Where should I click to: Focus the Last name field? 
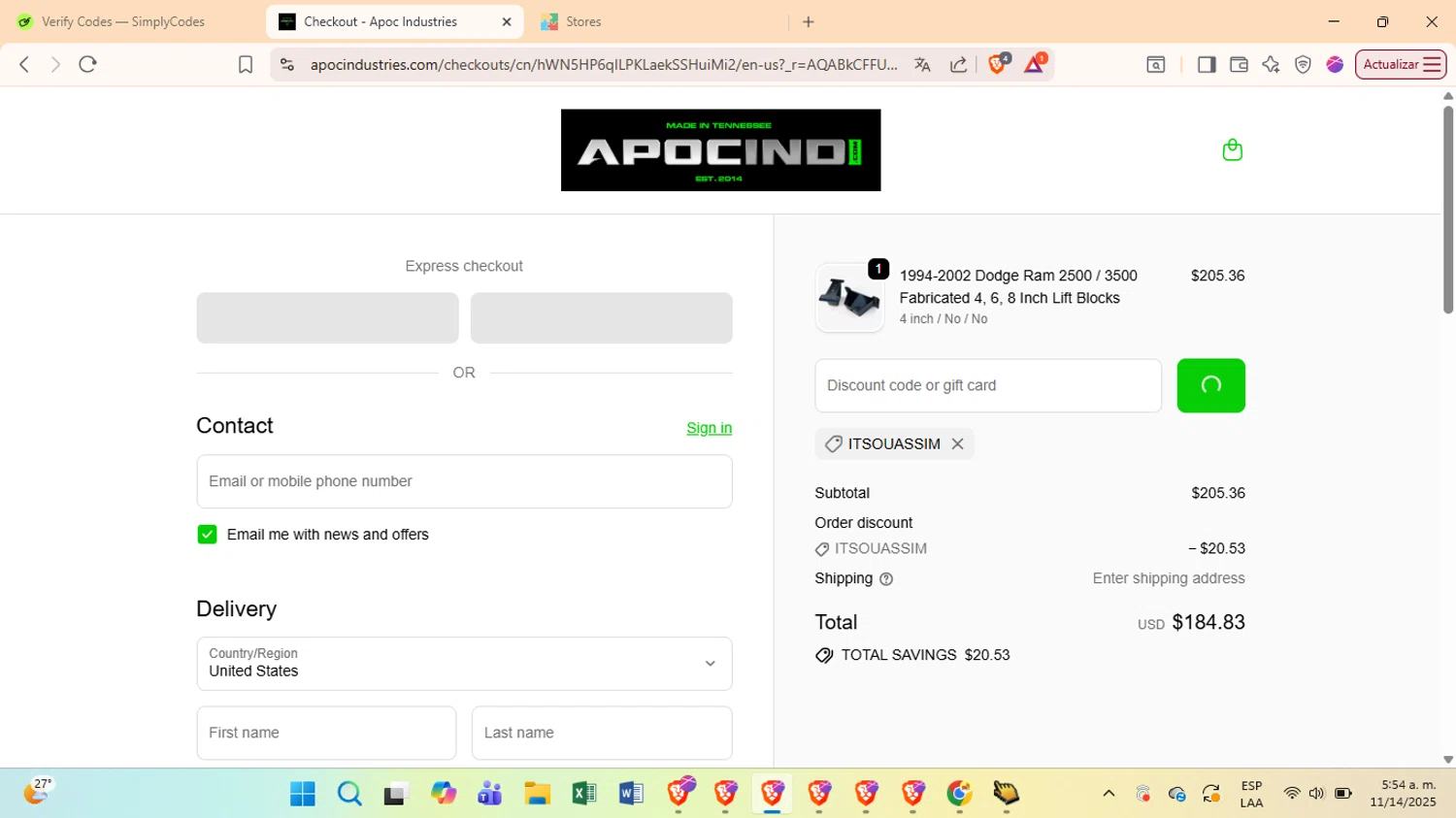[602, 733]
